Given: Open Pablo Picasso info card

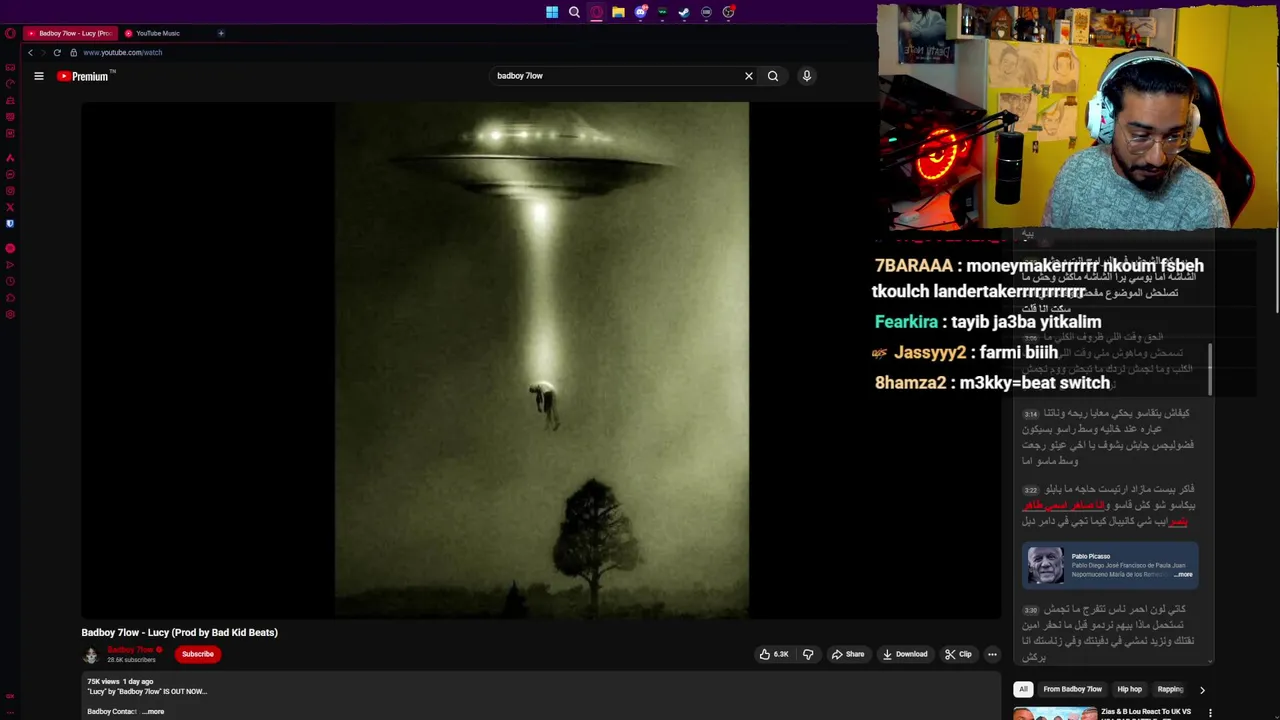Looking at the screenshot, I should (x=1109, y=565).
